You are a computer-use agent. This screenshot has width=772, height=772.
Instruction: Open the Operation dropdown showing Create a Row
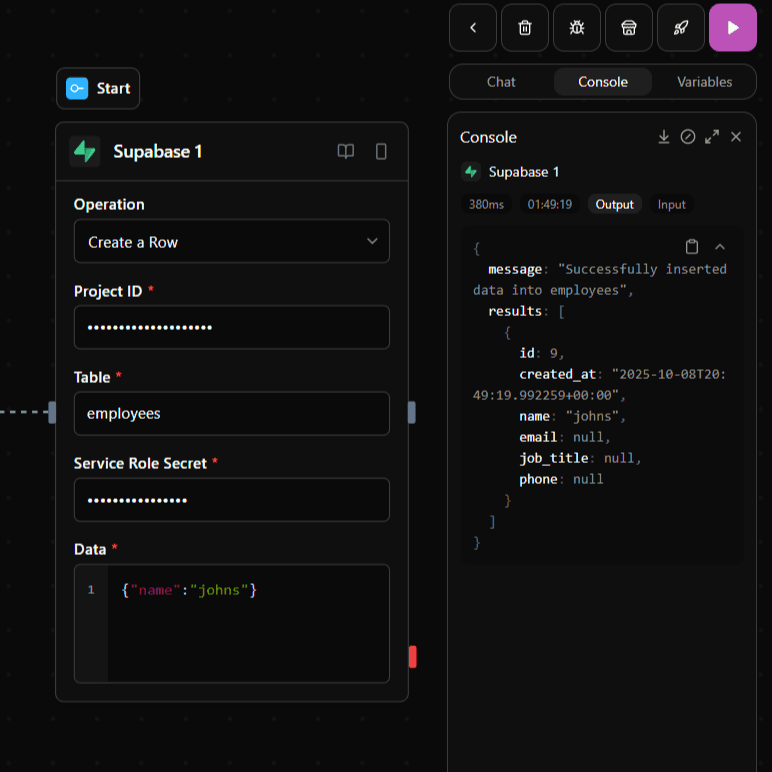pos(231,242)
